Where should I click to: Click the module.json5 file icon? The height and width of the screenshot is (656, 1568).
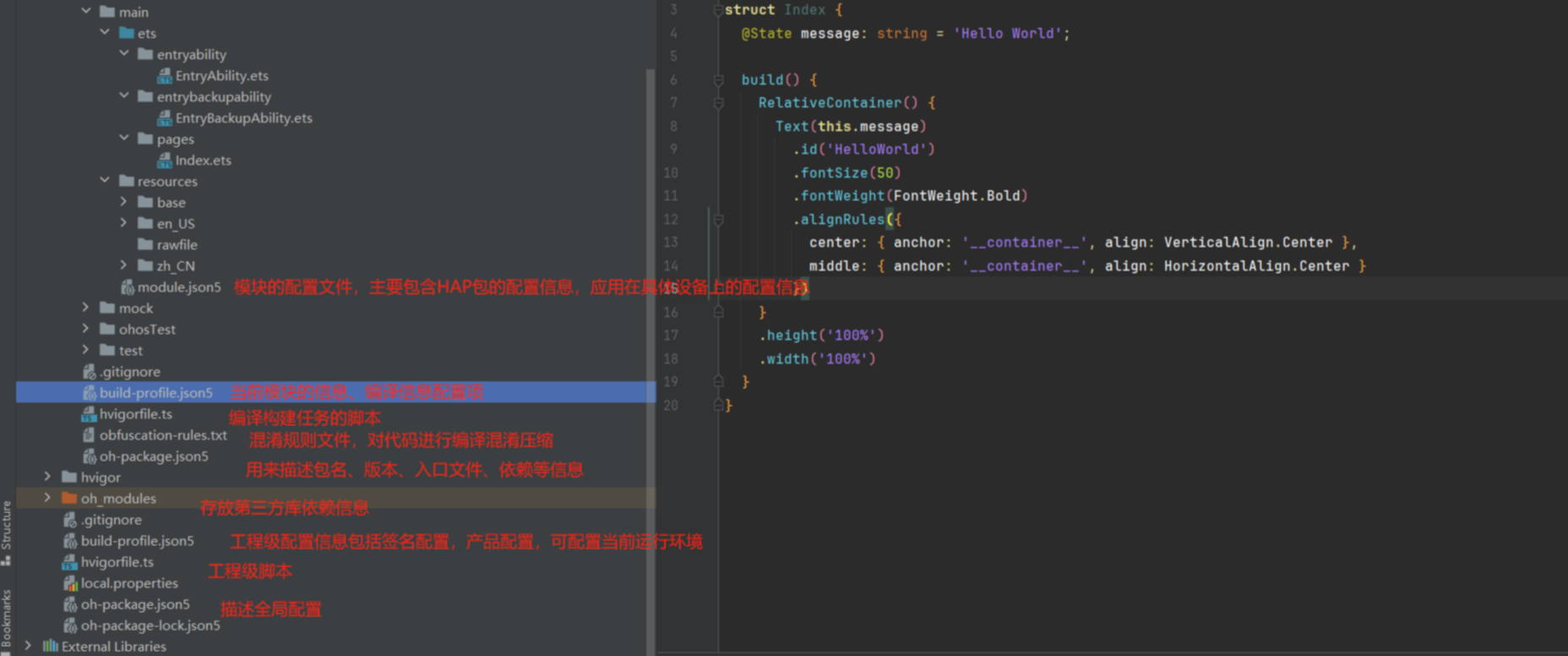pyautogui.click(x=128, y=287)
